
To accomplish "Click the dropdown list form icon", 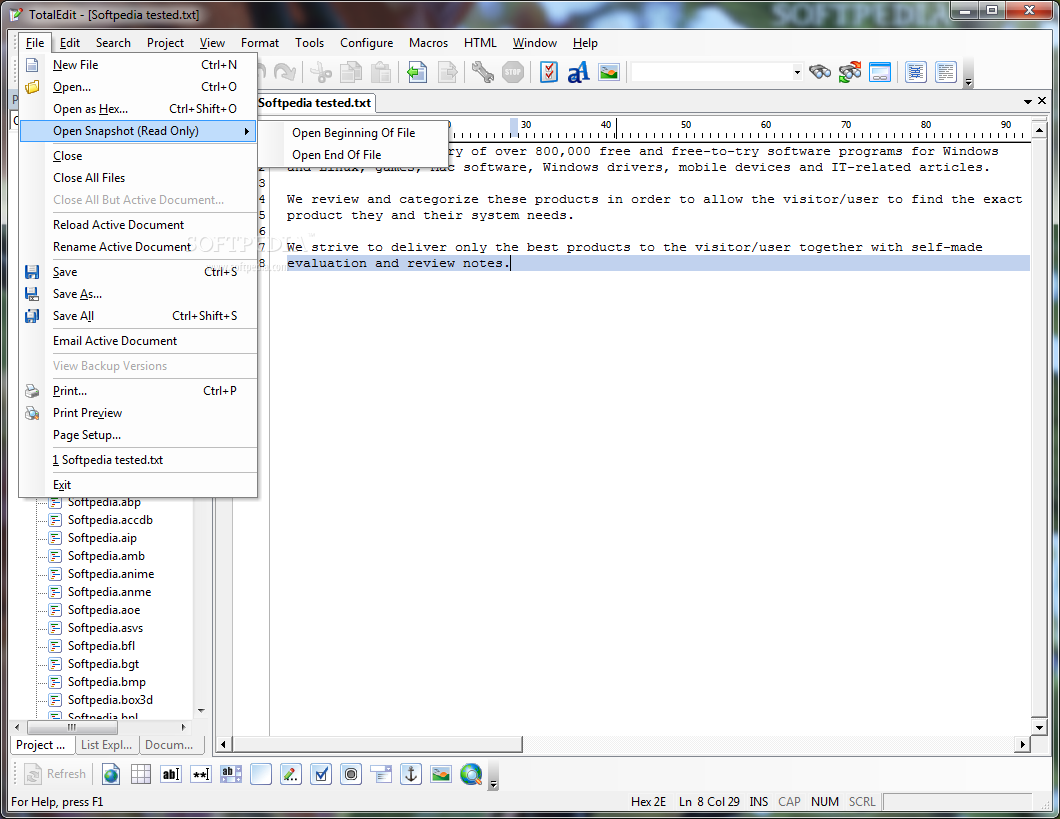I will pyautogui.click(x=381, y=774).
